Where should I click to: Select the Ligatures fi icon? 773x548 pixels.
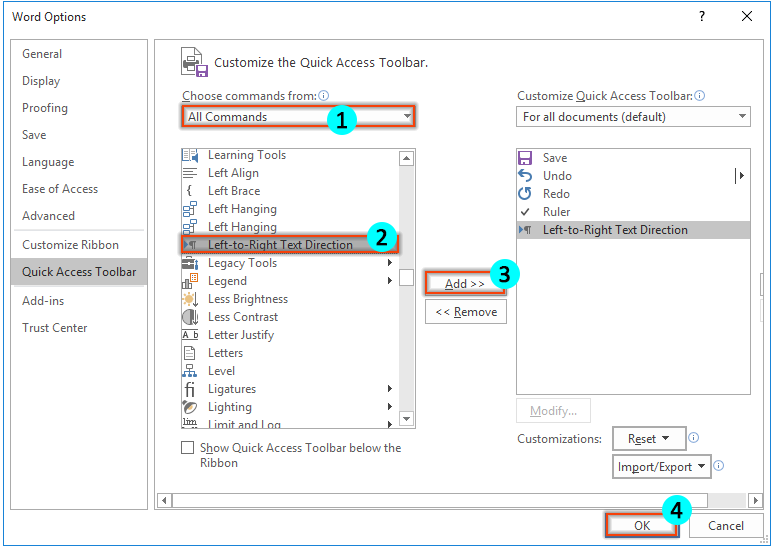[x=190, y=389]
